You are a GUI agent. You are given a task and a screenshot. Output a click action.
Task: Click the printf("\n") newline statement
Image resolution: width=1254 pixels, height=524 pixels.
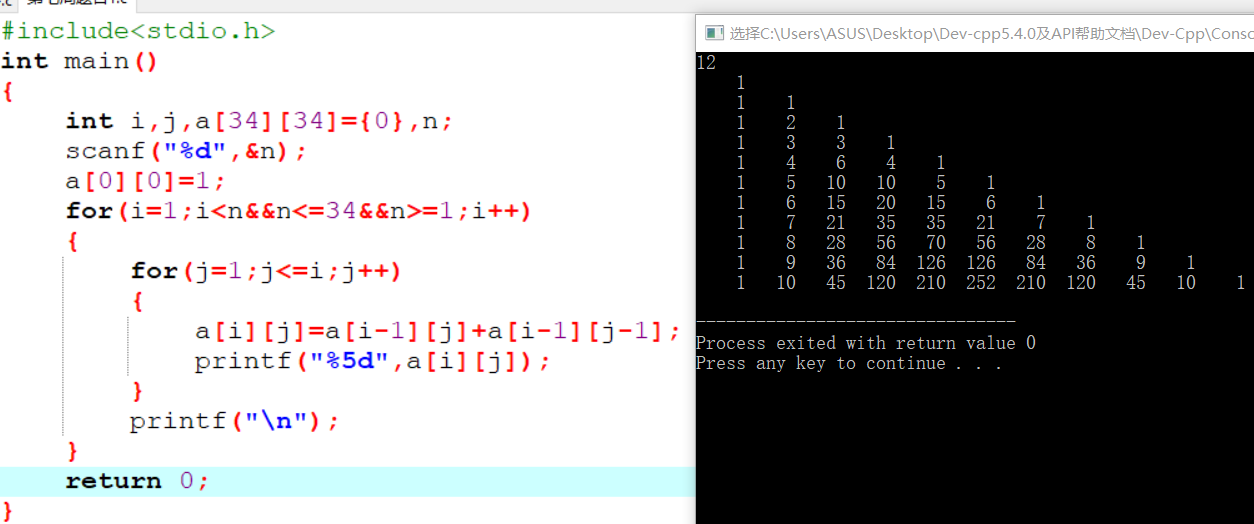click(234, 421)
